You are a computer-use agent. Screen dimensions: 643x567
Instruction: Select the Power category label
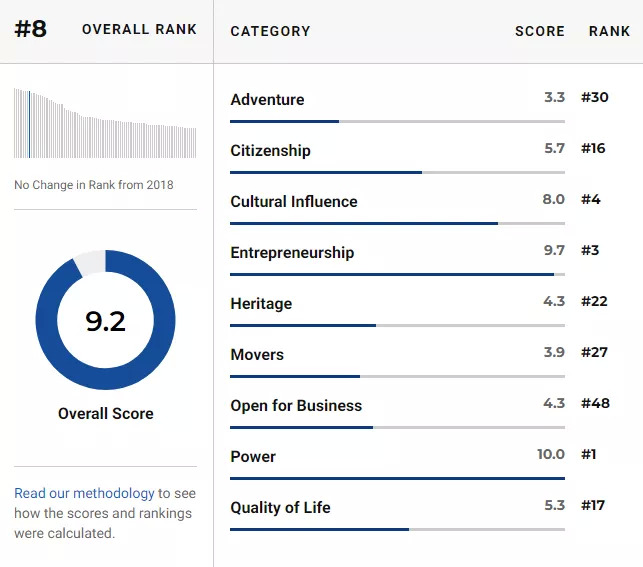[253, 456]
